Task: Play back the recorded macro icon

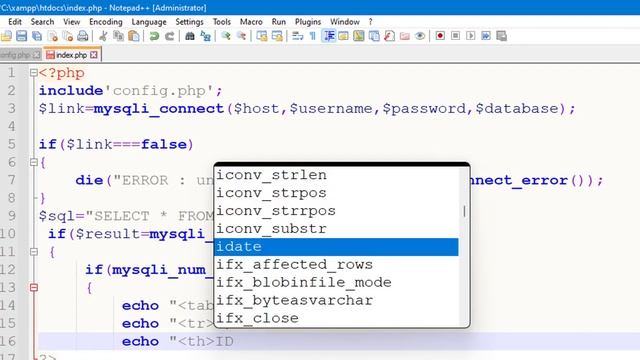Action: (x=471, y=36)
